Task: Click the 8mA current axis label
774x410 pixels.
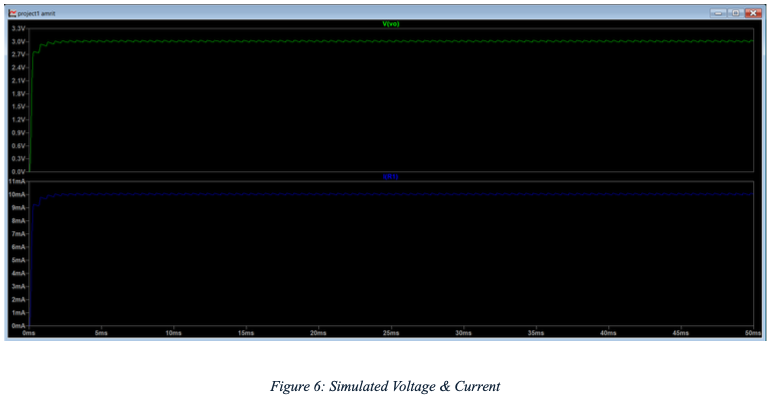Action: 18,221
